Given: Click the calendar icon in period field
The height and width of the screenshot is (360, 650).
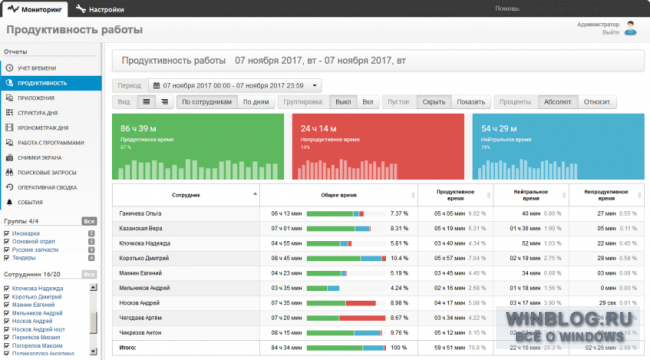Looking at the screenshot, I should (x=156, y=85).
